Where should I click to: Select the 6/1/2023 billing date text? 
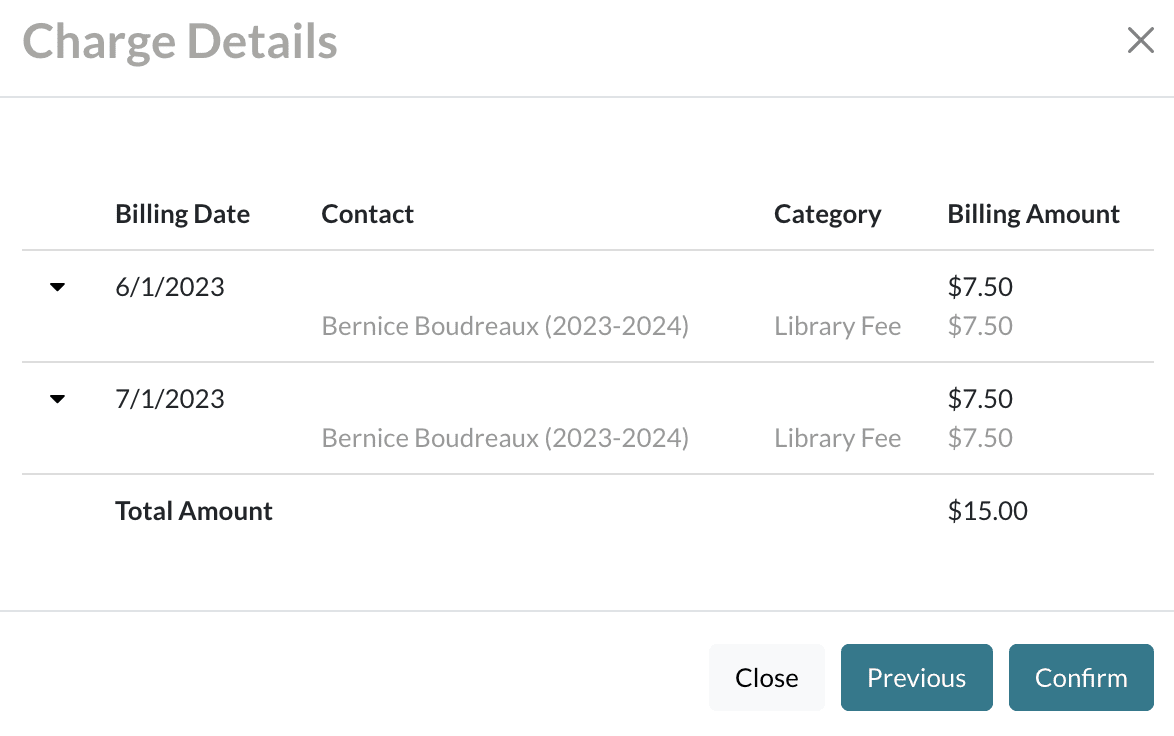[x=170, y=288]
